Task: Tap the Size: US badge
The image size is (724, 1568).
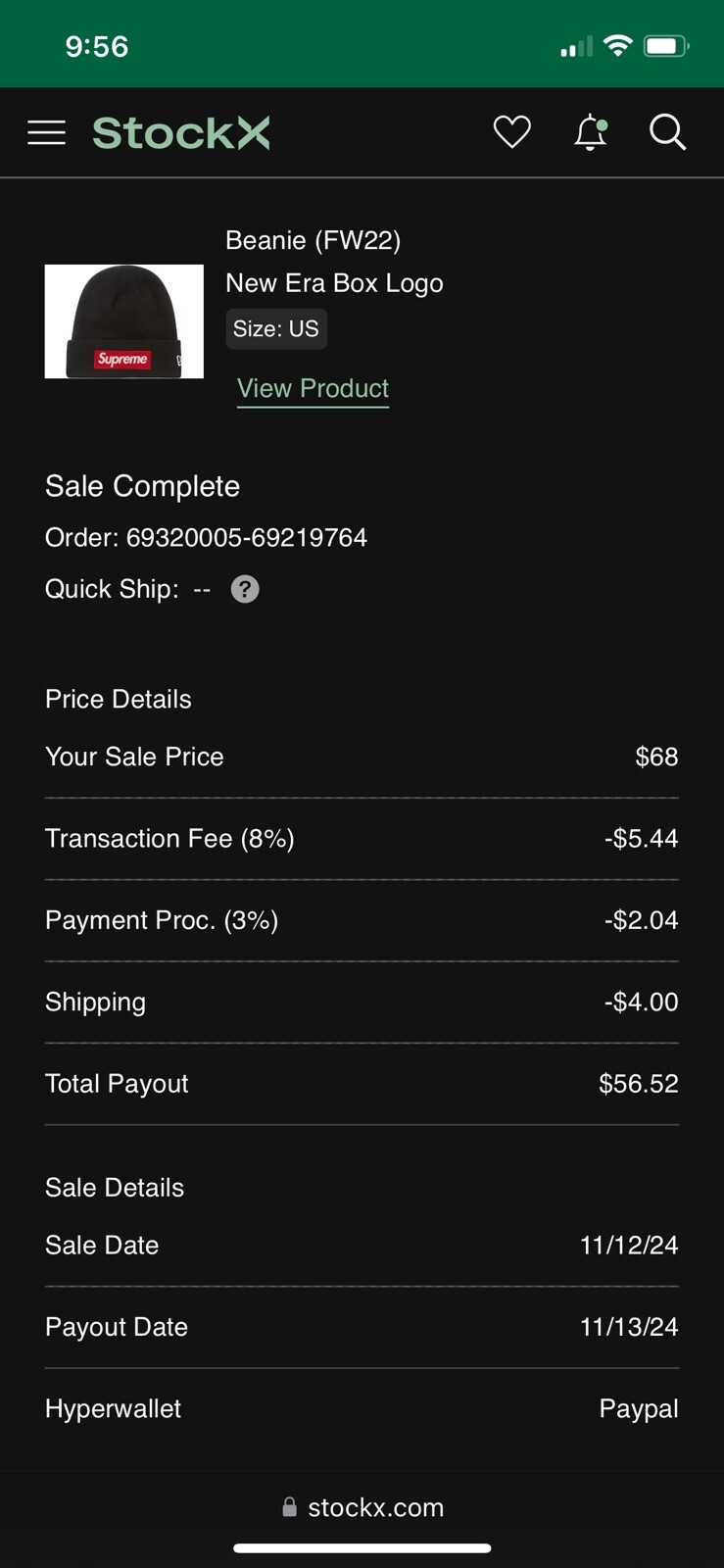Action: tap(276, 329)
